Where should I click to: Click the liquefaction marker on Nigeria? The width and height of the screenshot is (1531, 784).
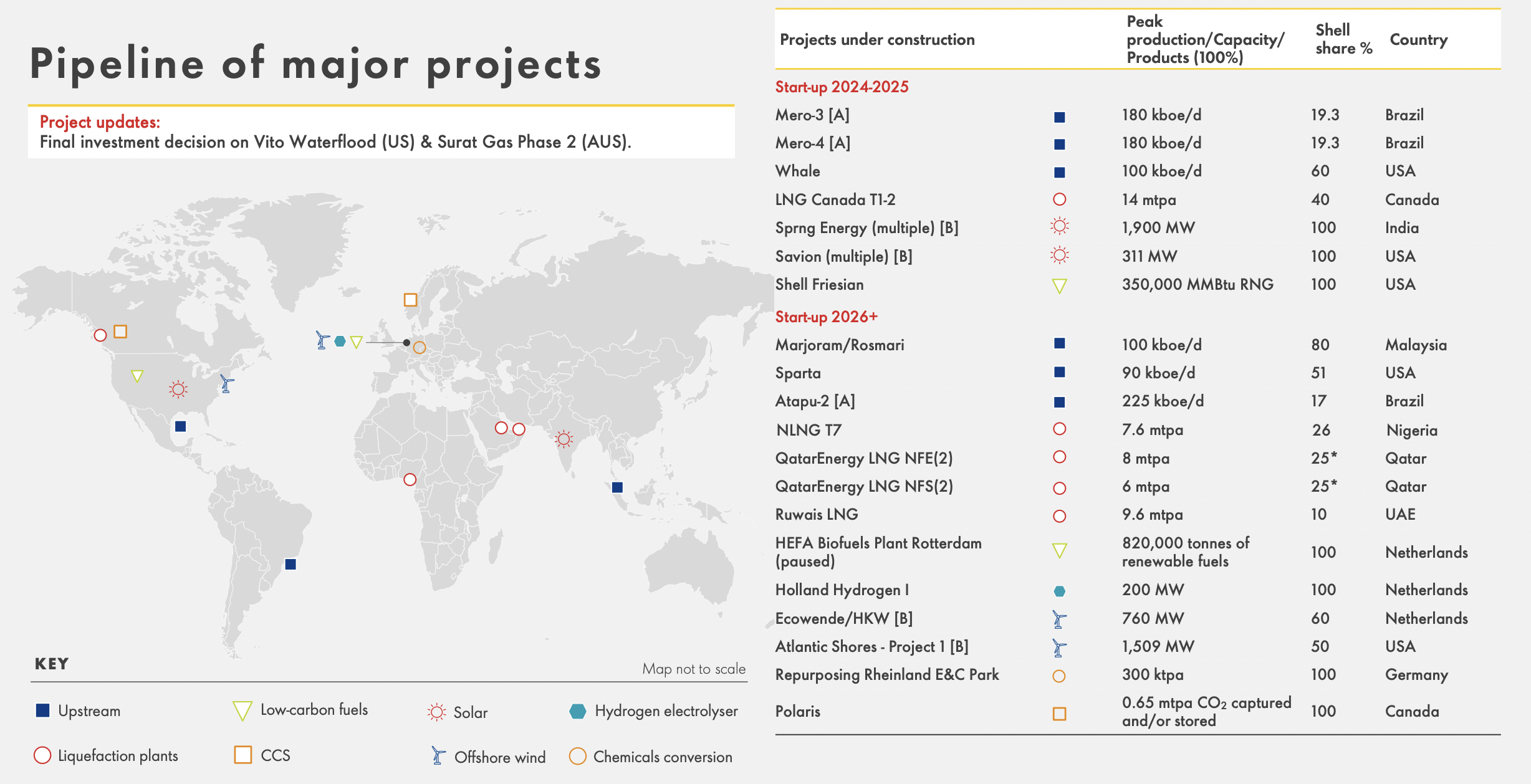[x=410, y=479]
